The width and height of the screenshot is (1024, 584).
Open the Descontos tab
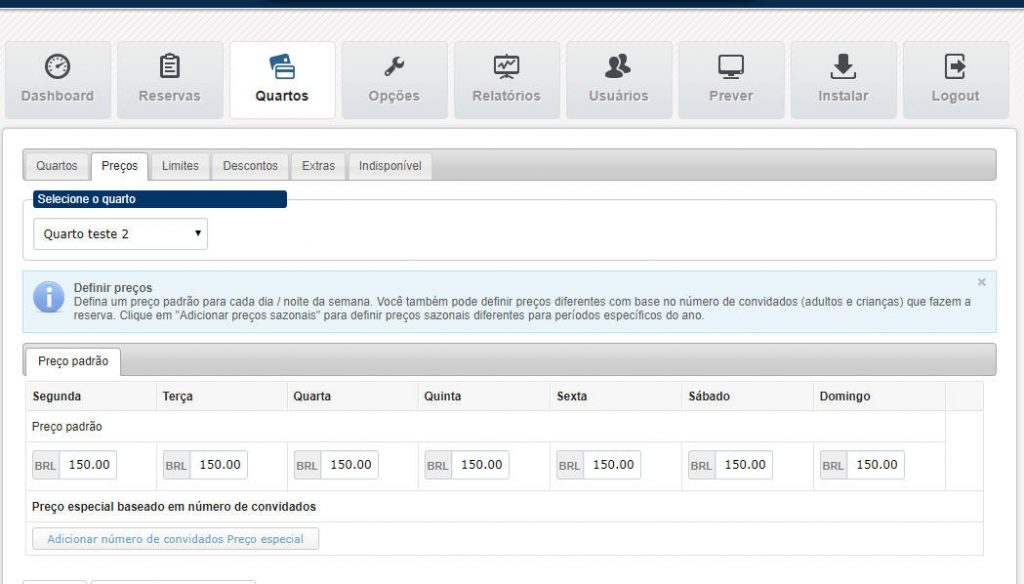click(250, 166)
